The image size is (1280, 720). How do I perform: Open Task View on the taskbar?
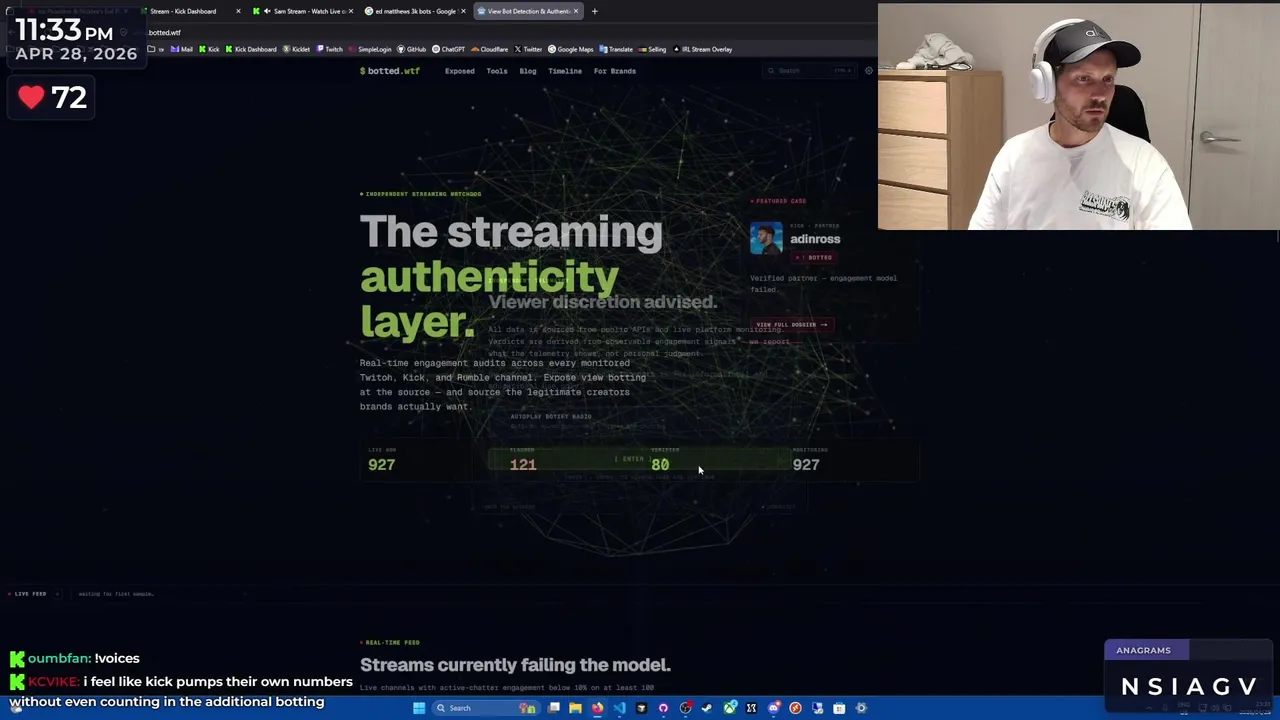[x=553, y=708]
